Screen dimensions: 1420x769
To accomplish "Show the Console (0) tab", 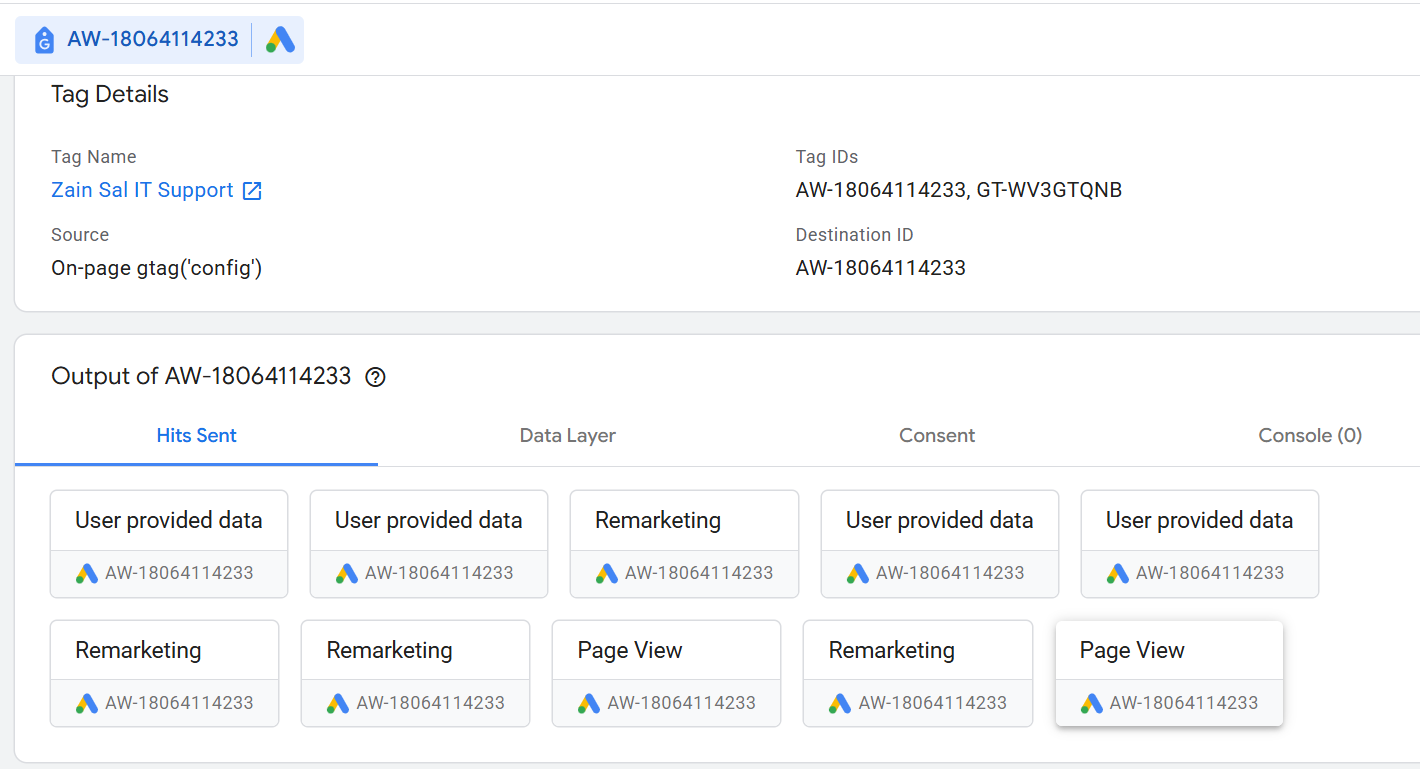I will click(1310, 436).
